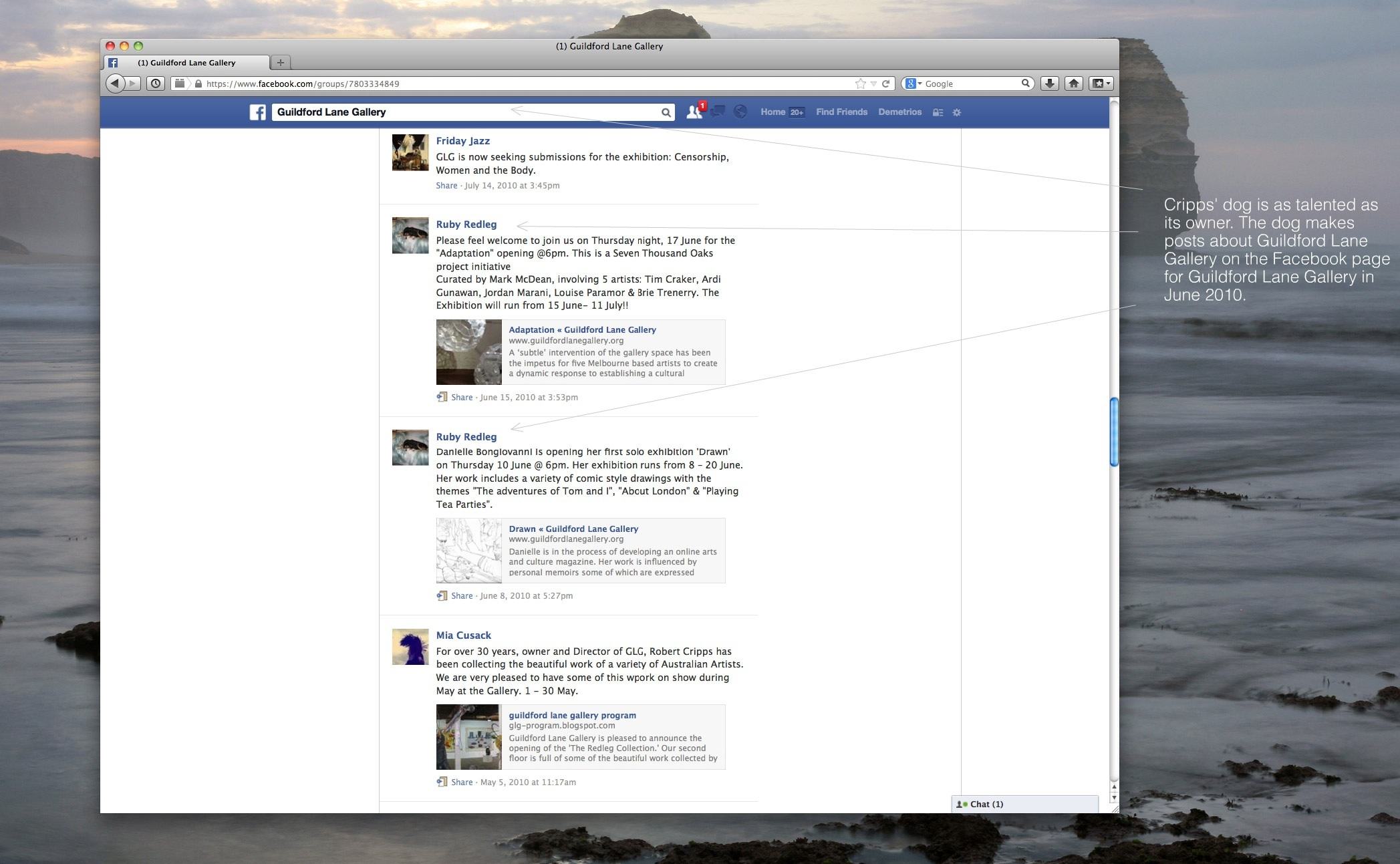This screenshot has height=864, width=1400.
Task: Open Ruby Redleg name on Adaptation post
Action: [466, 225]
